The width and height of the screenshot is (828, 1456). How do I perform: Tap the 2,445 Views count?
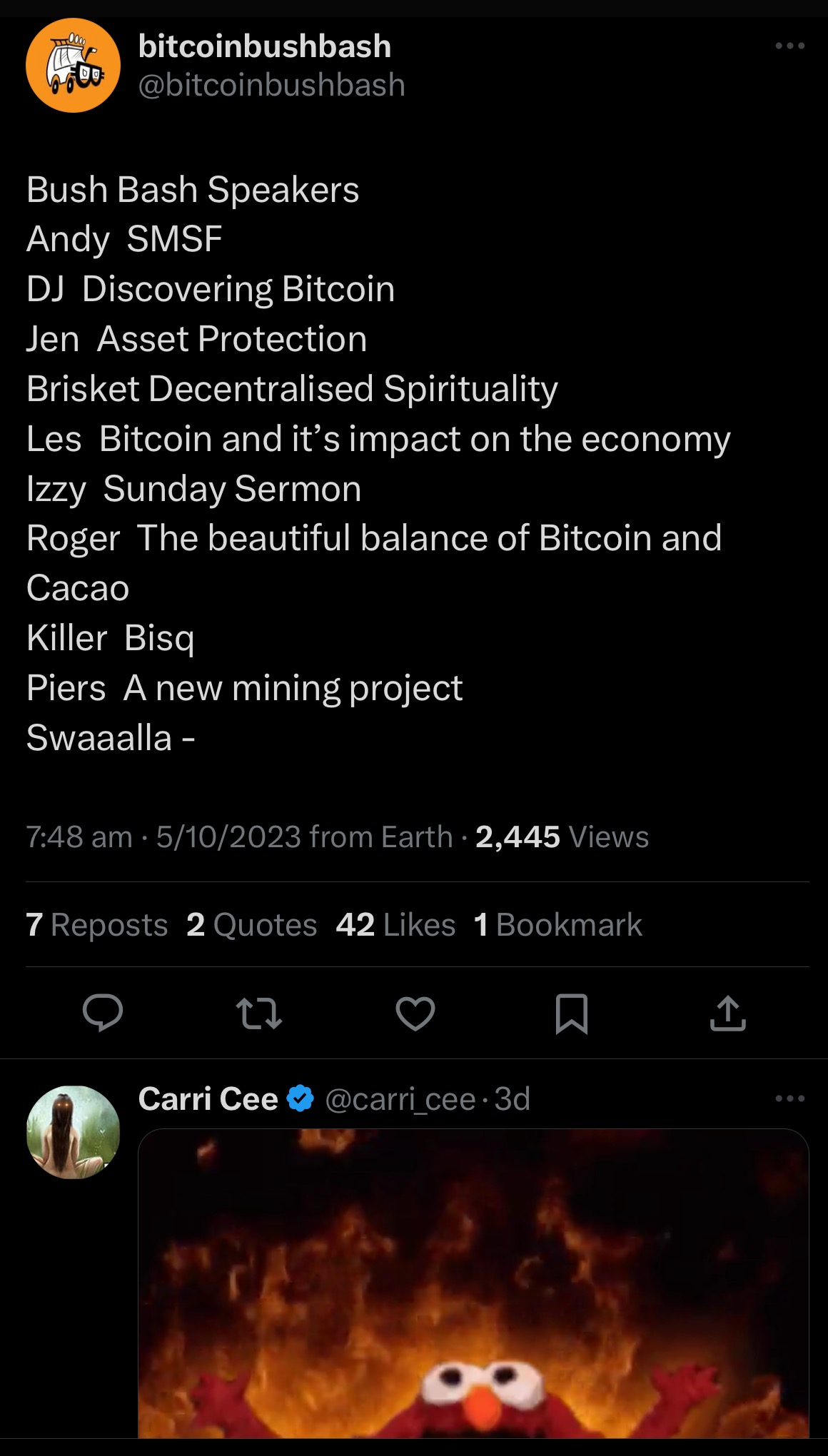pos(562,837)
